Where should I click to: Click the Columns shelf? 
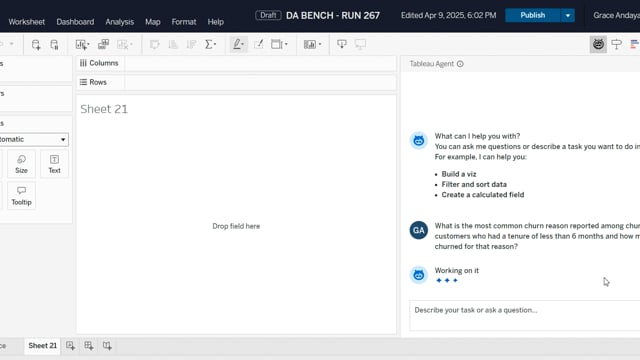236,63
